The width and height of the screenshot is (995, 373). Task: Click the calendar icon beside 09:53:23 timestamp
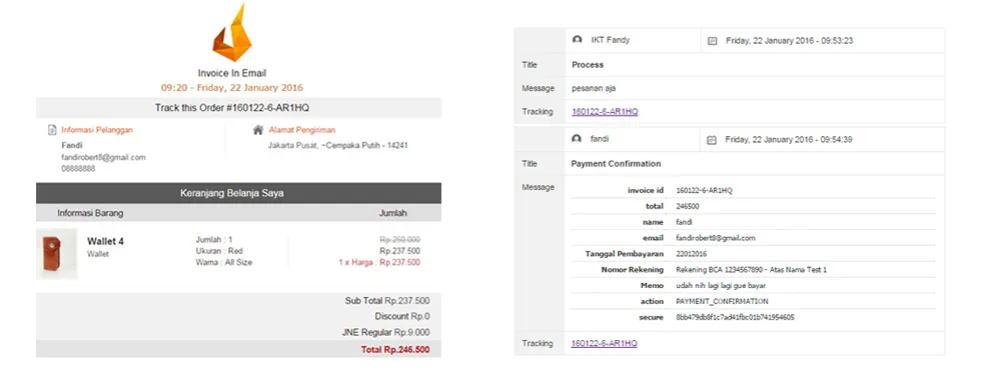tap(712, 41)
